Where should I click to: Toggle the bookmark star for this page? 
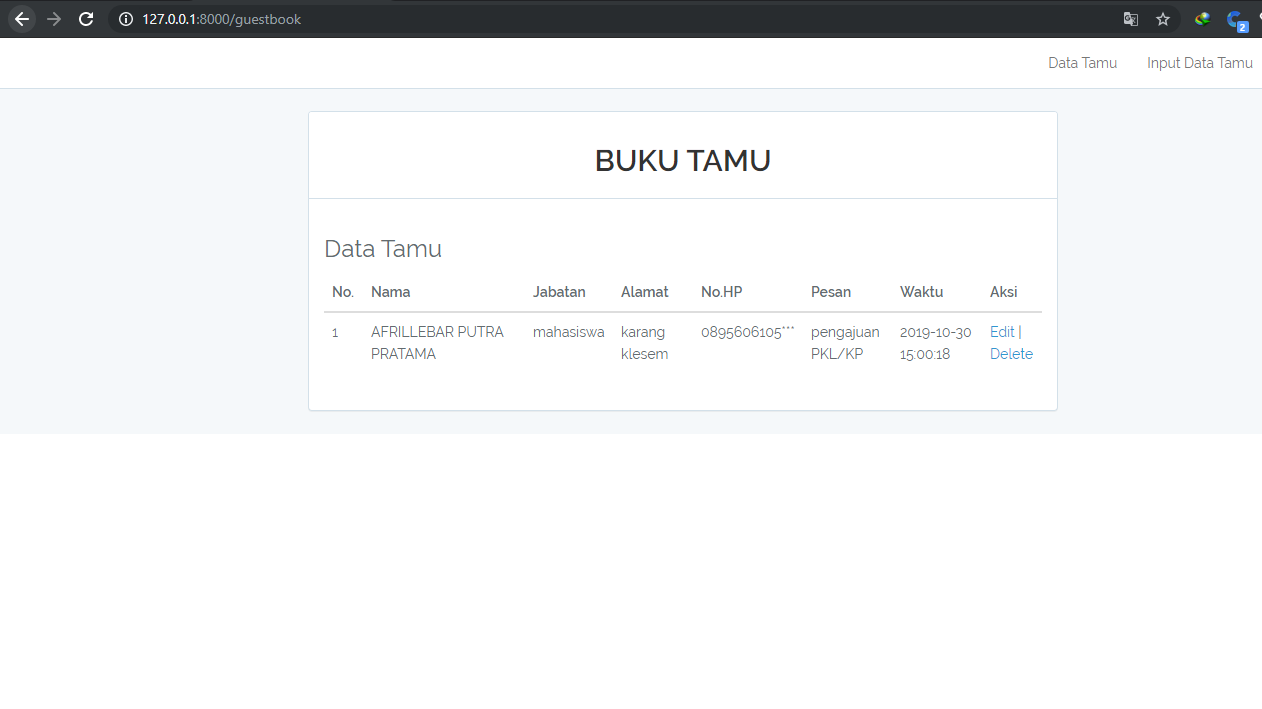coord(1162,18)
